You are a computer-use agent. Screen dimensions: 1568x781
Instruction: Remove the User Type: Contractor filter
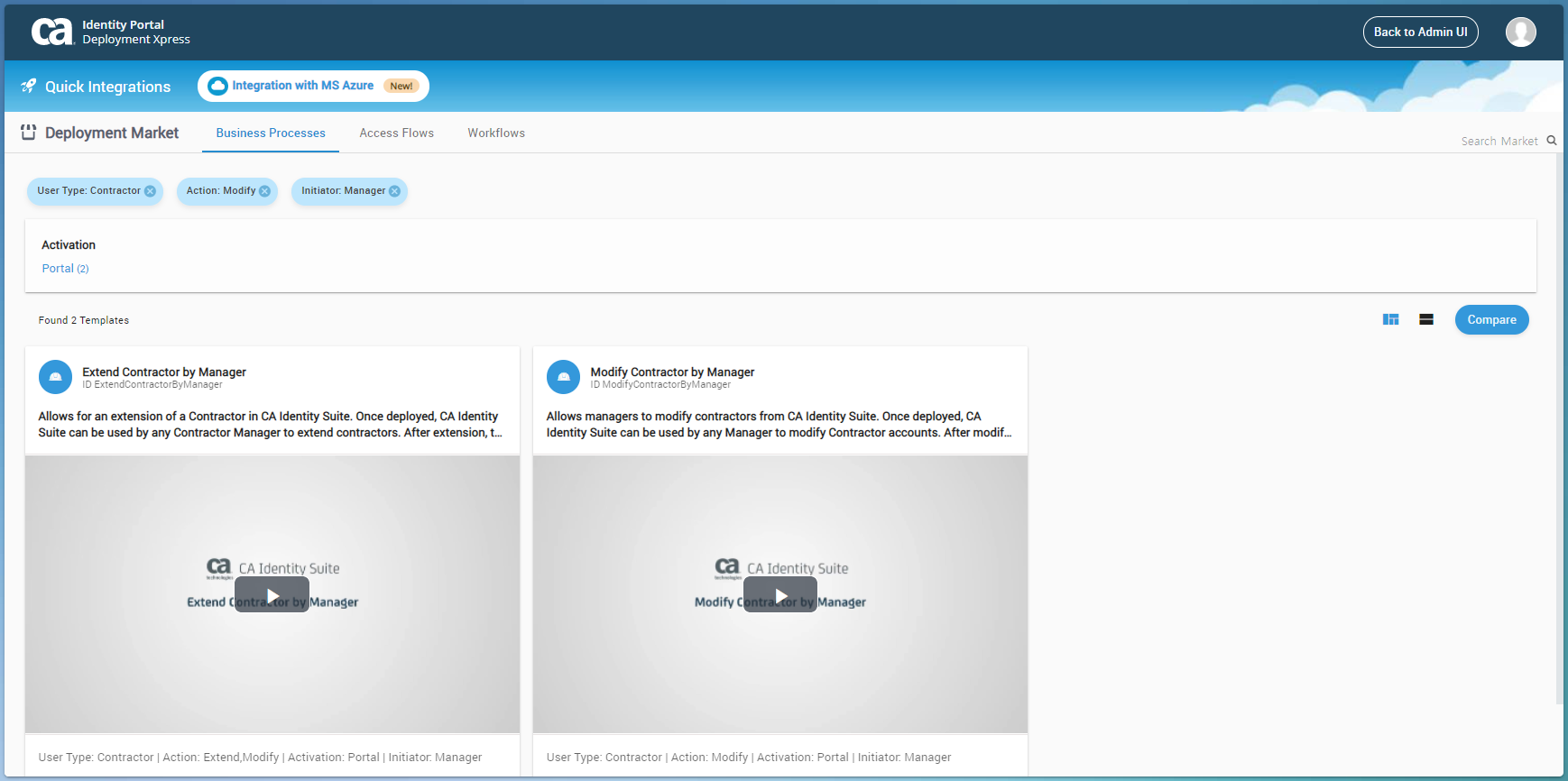click(150, 191)
